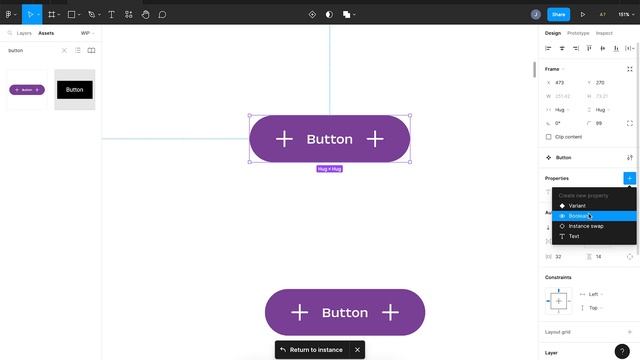Screen dimensions: 640x360
Task: Click the half-circle mask icon
Action: (x=329, y=14)
